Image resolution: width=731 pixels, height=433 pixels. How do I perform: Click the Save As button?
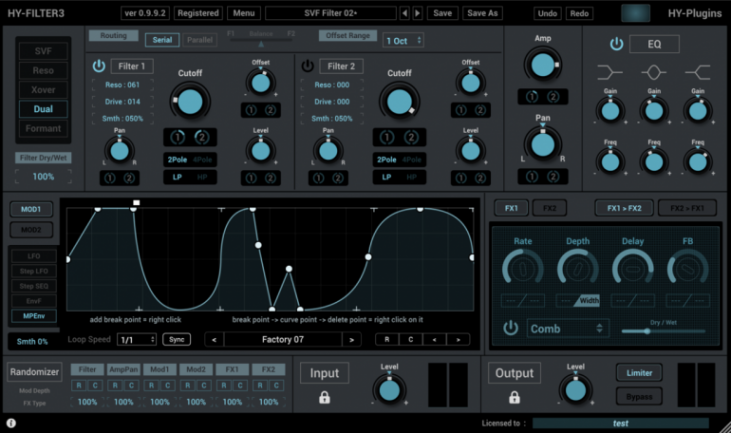click(x=483, y=13)
